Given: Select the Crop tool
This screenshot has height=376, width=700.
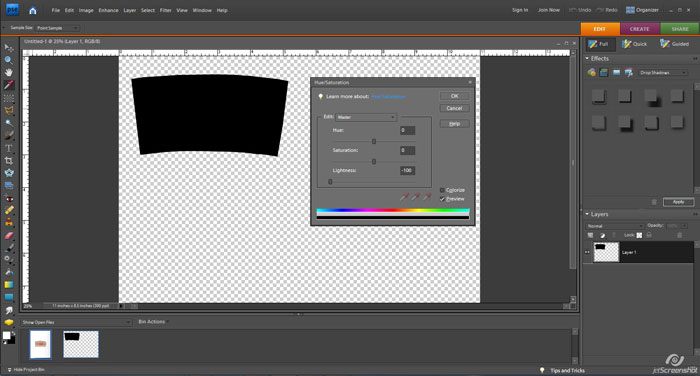Looking at the screenshot, I should [x=8, y=160].
